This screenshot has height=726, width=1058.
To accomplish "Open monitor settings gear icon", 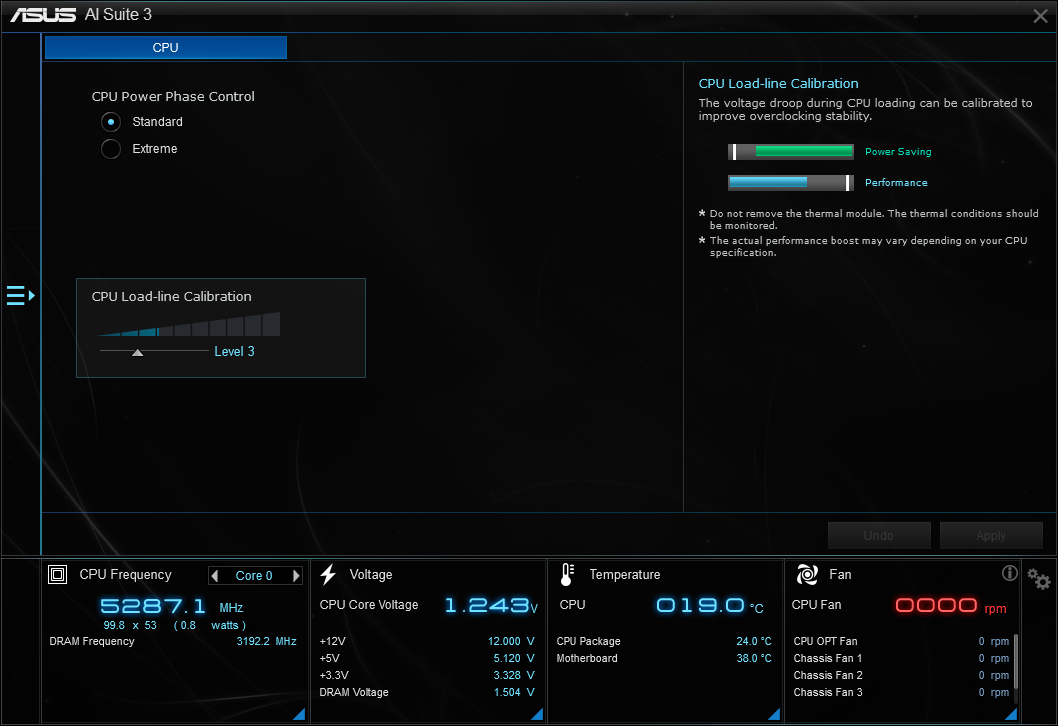I will coord(1038,579).
